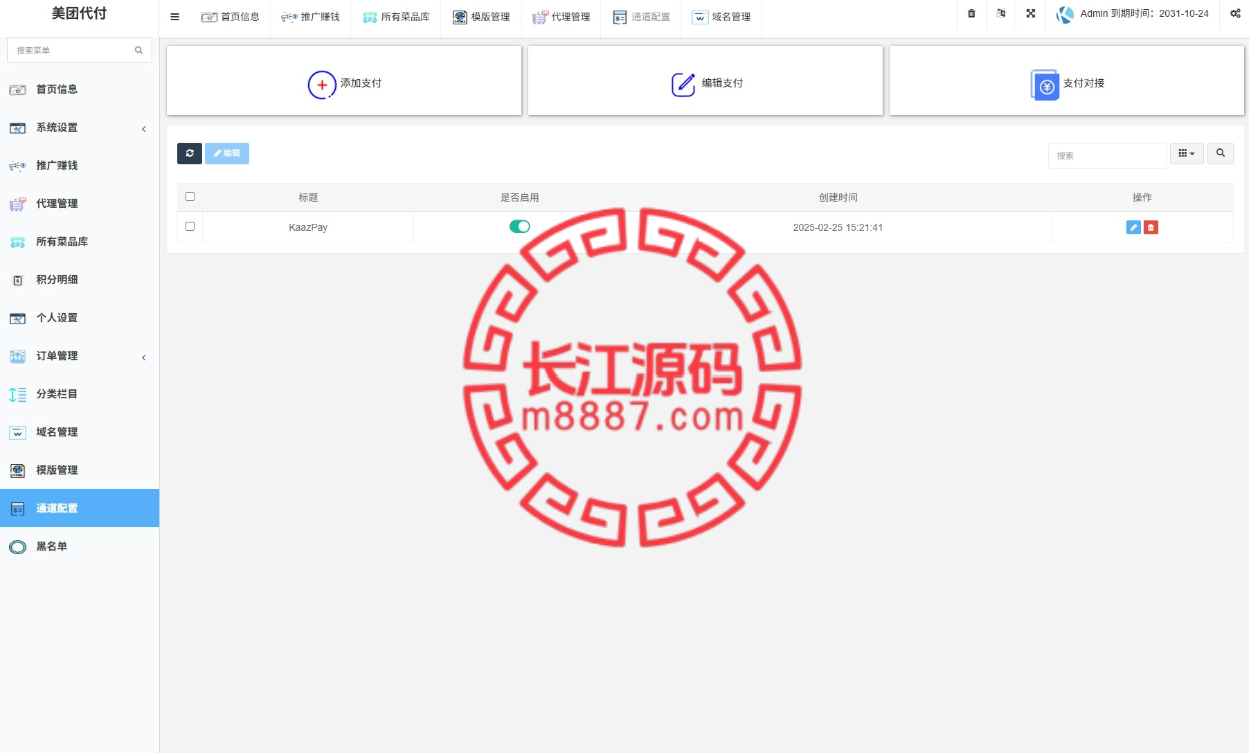Click the 标题 column header
The image size is (1249, 753).
click(x=308, y=198)
